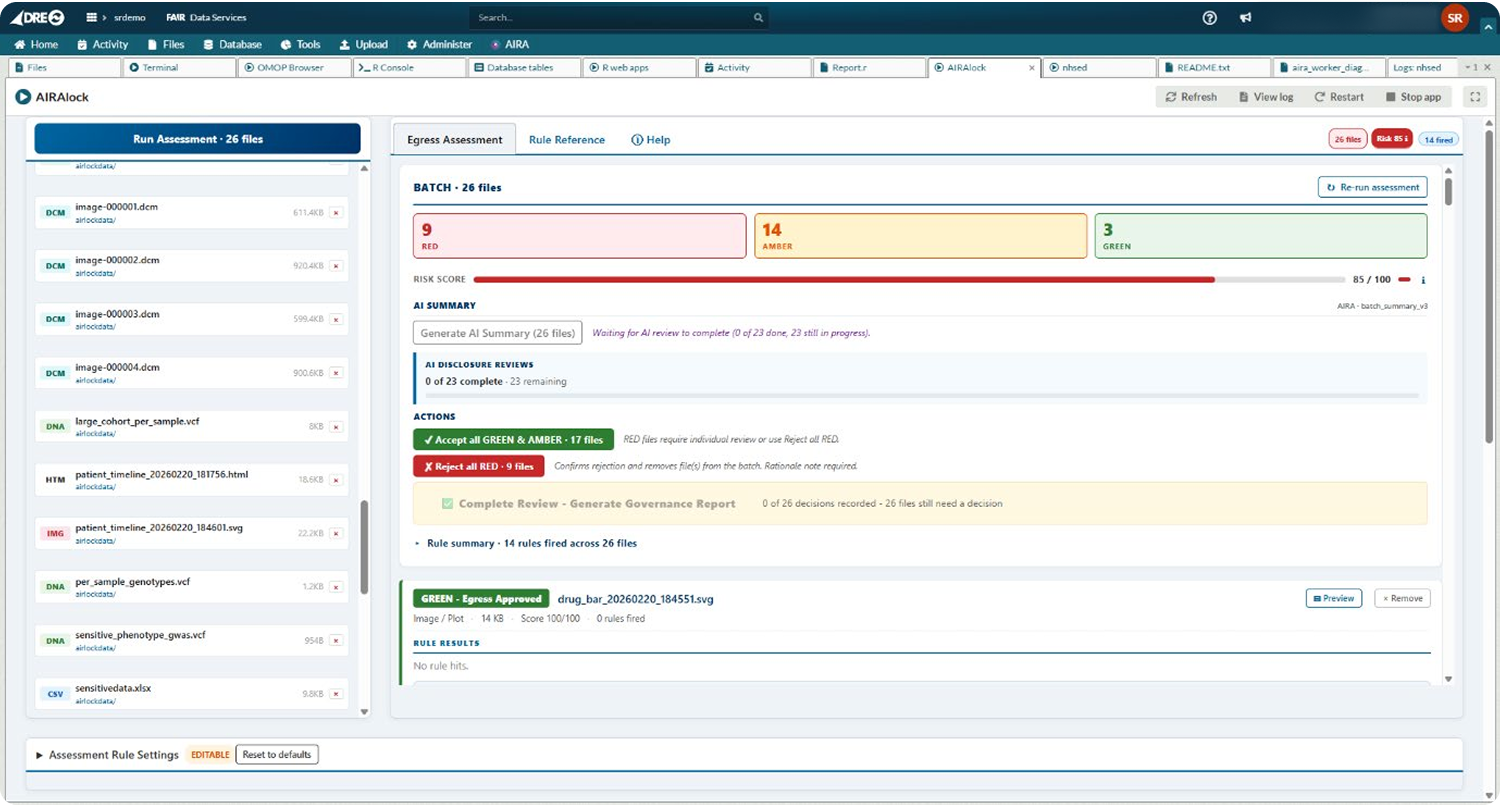This screenshot has height=805, width=1500.
Task: Remove sensitivedata.xlsx from the list
Action: [x=336, y=694]
